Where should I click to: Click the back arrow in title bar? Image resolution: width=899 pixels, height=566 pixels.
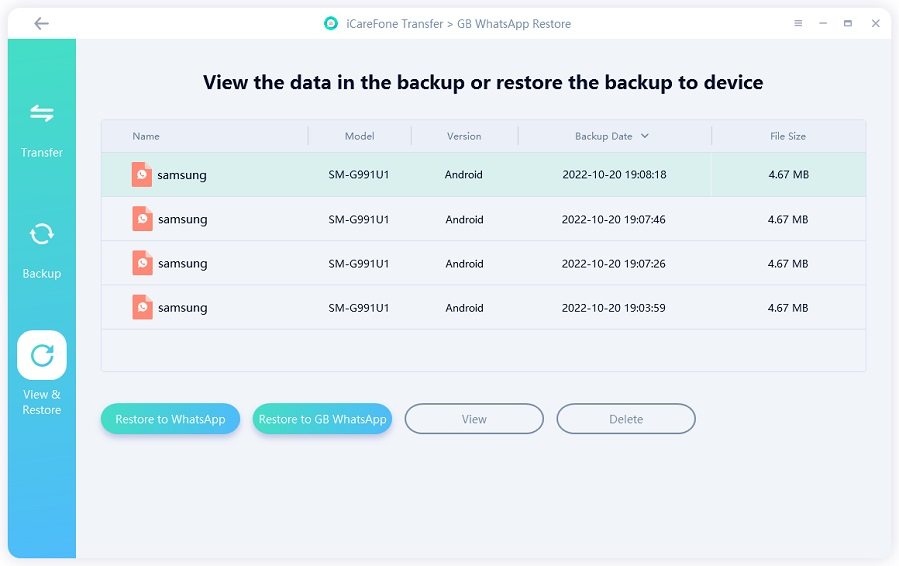point(41,24)
